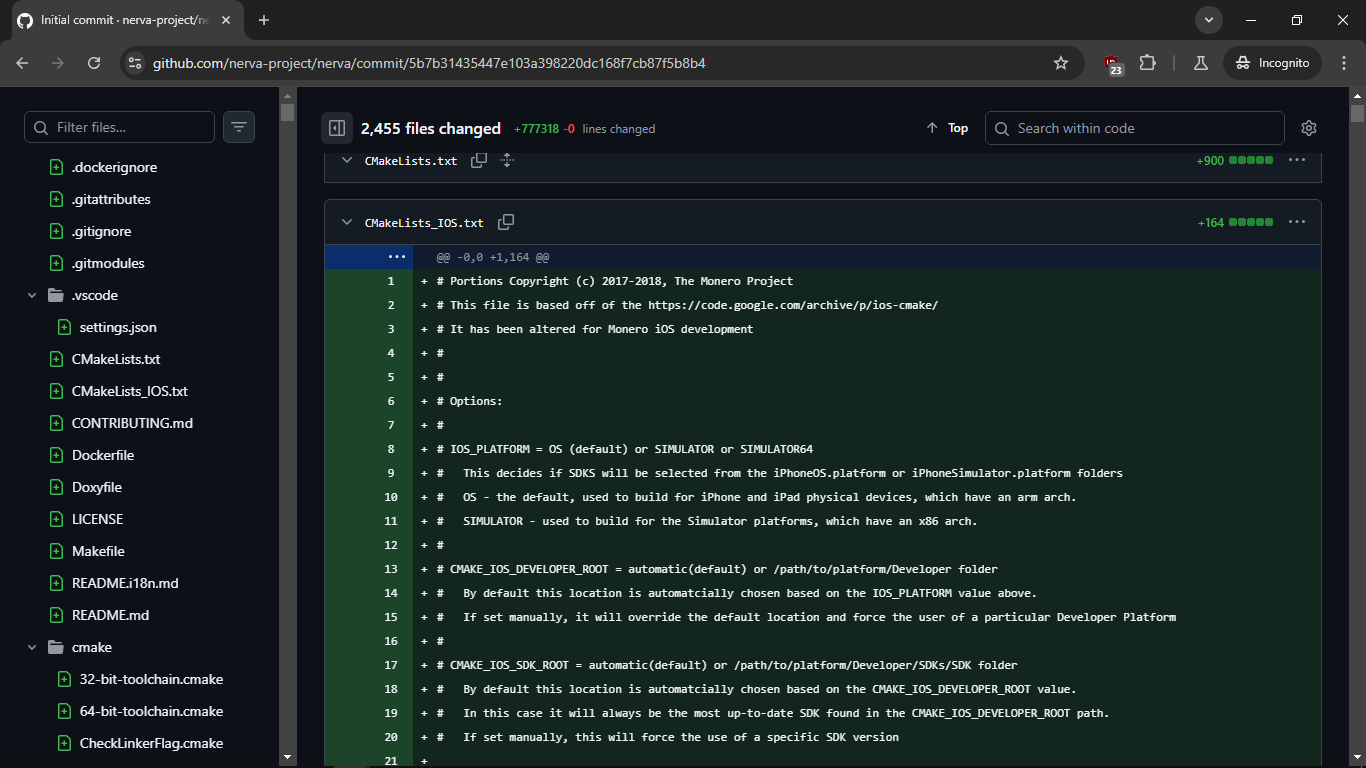Click the Incognito profile button
The height and width of the screenshot is (768, 1366).
[1273, 63]
